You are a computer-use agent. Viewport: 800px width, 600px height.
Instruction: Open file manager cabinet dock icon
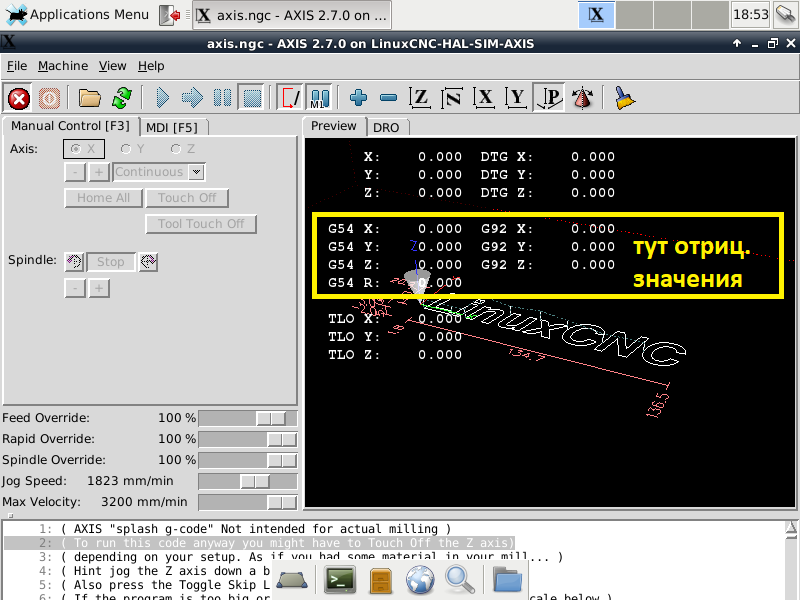tap(381, 581)
